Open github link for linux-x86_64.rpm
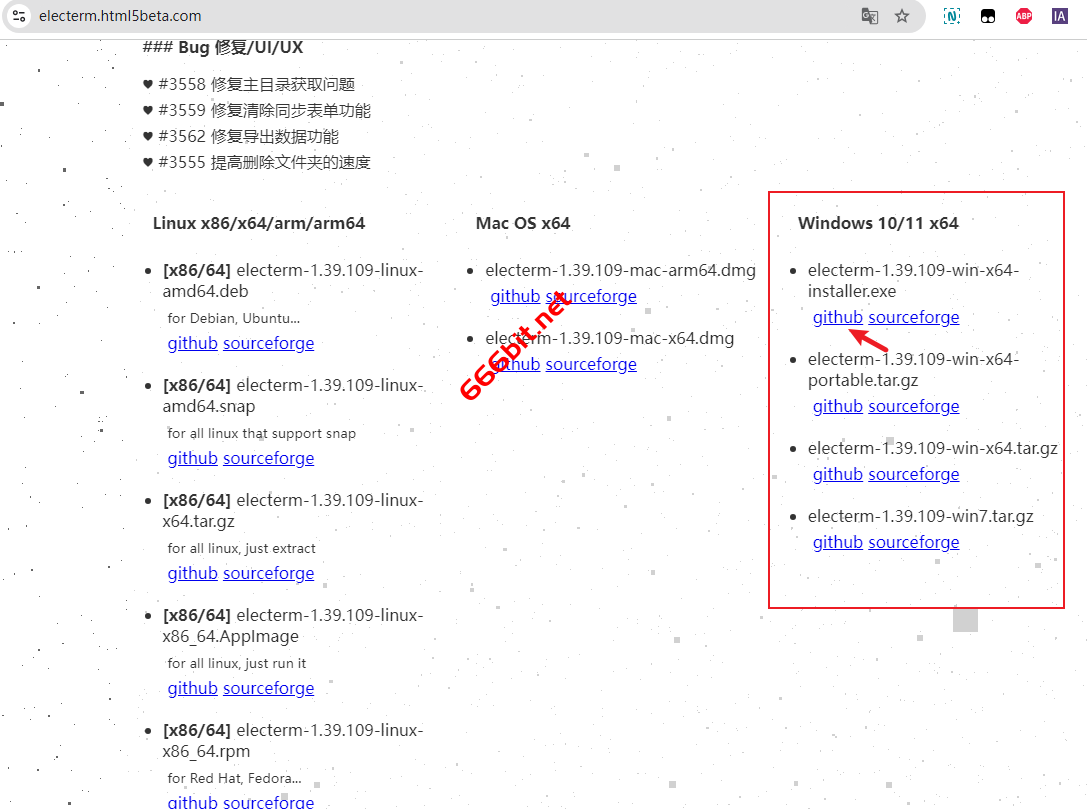1087x809 pixels. point(192,801)
